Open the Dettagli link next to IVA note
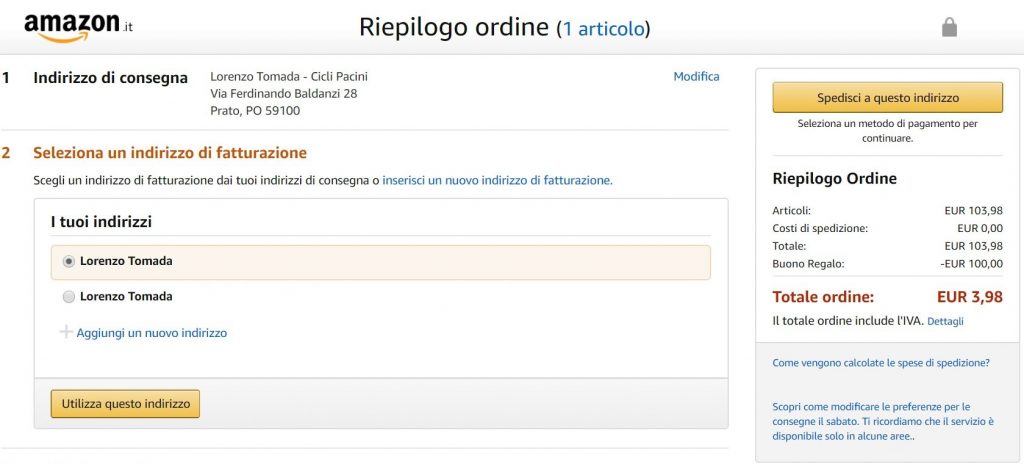 click(945, 322)
